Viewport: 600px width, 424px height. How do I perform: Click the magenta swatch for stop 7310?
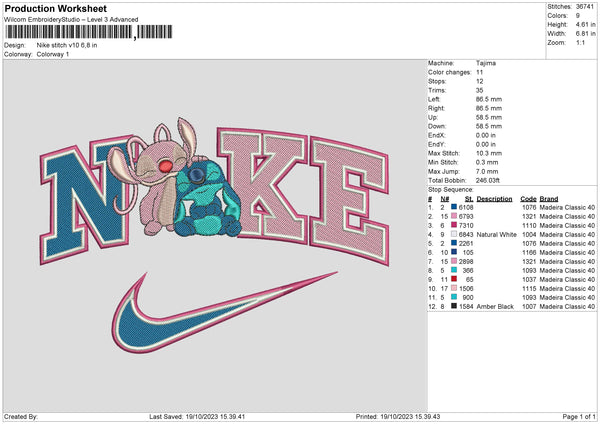(454, 225)
